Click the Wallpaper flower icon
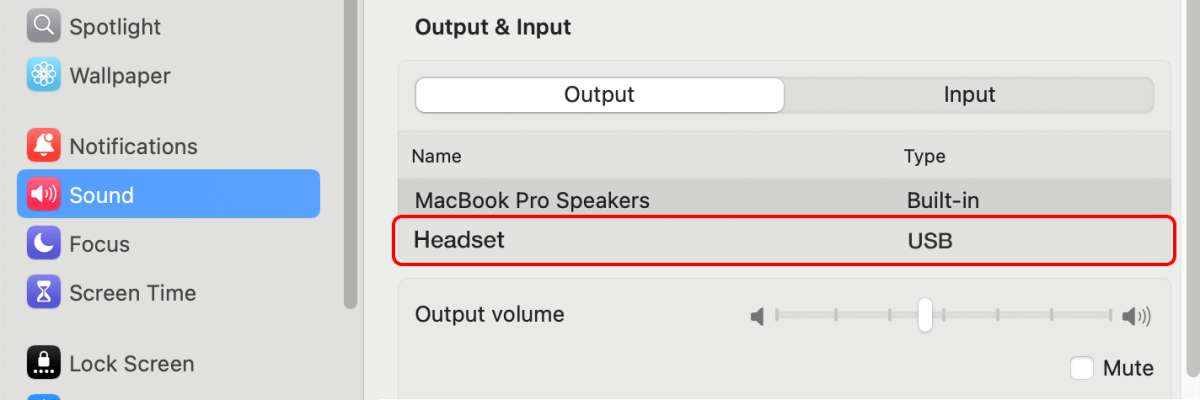The width and height of the screenshot is (1200, 400). click(44, 75)
